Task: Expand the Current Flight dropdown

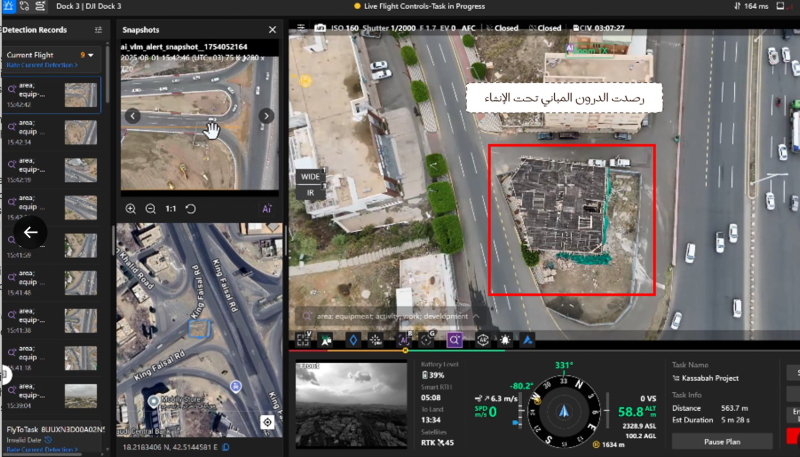Action: tap(91, 55)
